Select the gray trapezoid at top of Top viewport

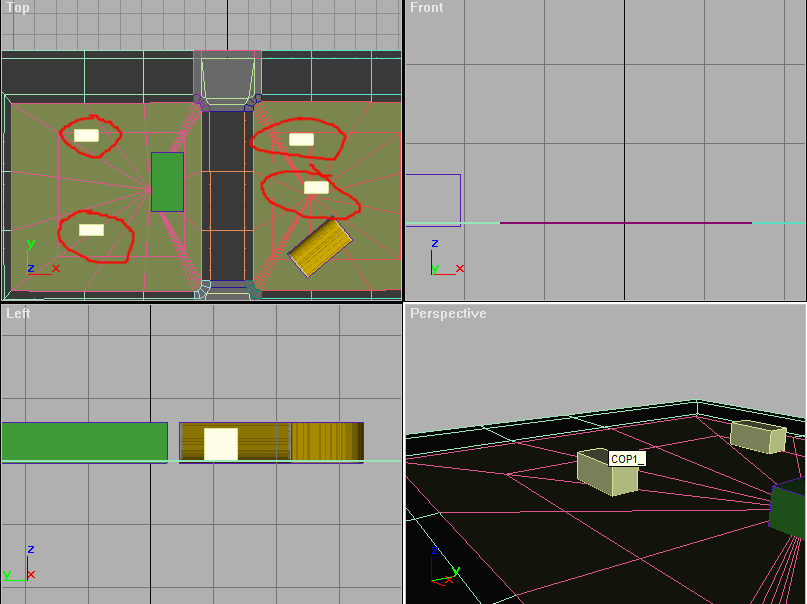point(227,78)
